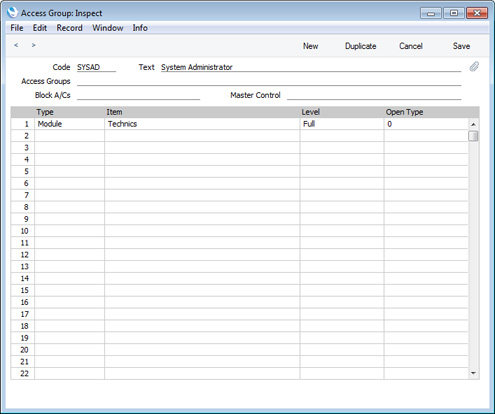
Task: Click the application logo in title bar
Action: (x=12, y=13)
